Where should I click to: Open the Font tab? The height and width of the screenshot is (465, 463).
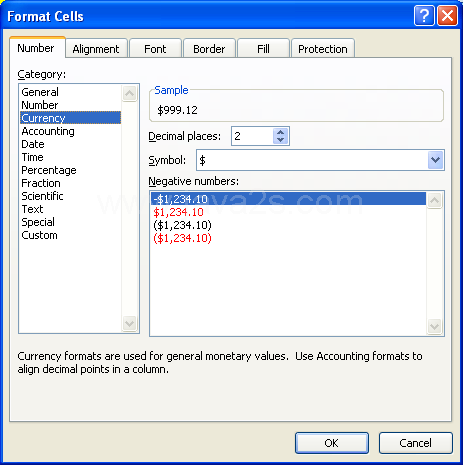tap(155, 49)
